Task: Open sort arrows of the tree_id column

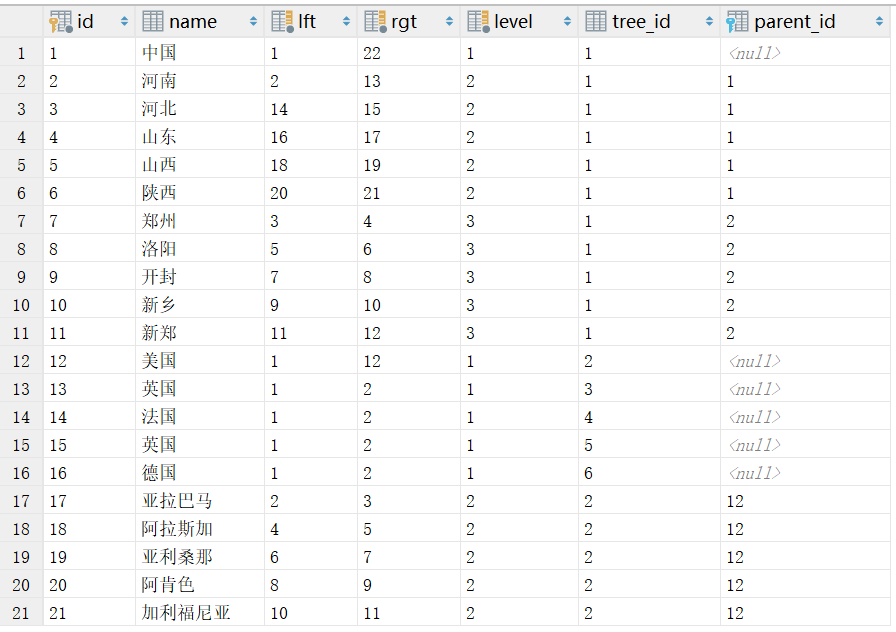Action: coord(710,22)
